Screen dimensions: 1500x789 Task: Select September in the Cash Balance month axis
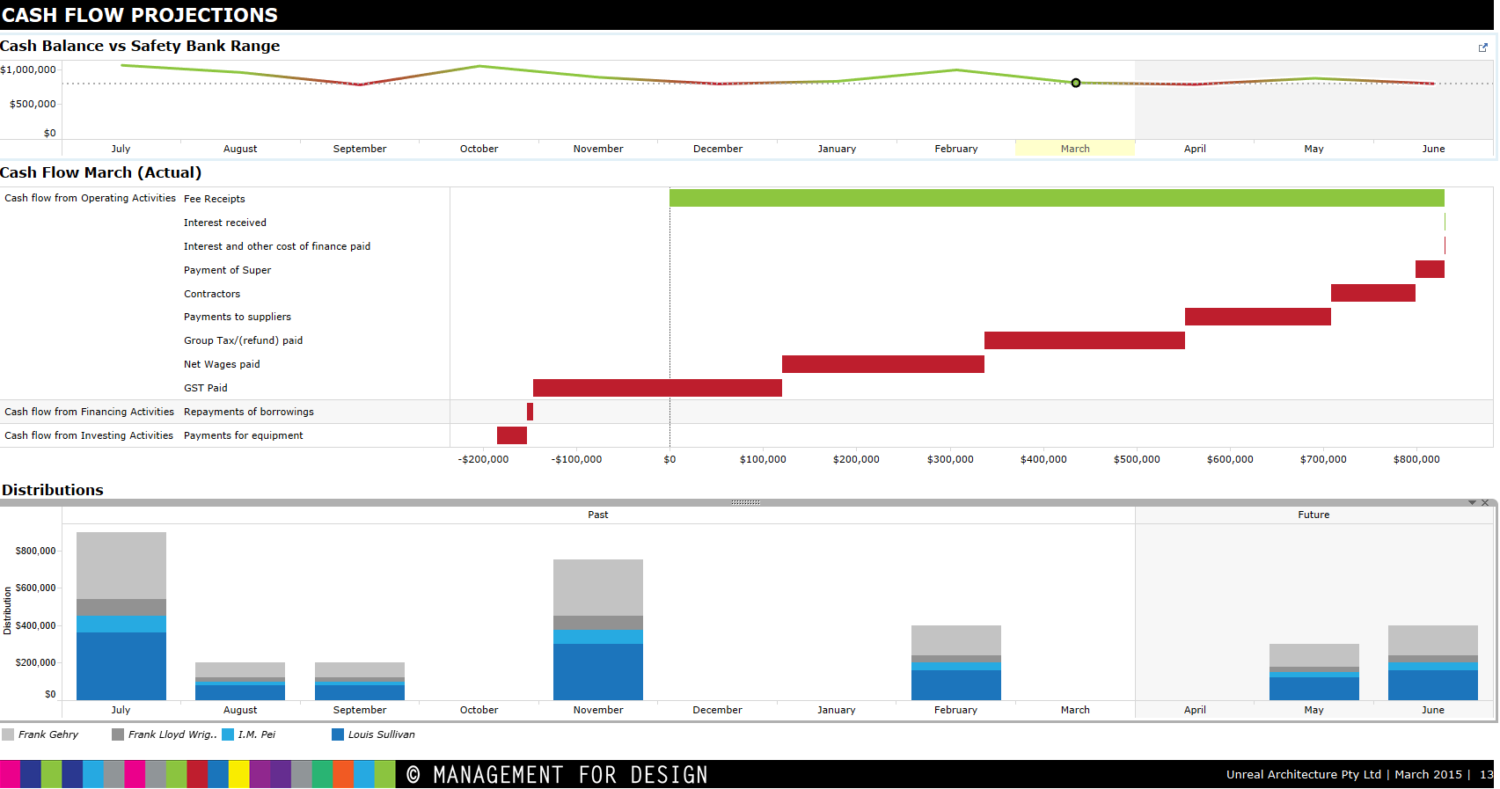360,148
